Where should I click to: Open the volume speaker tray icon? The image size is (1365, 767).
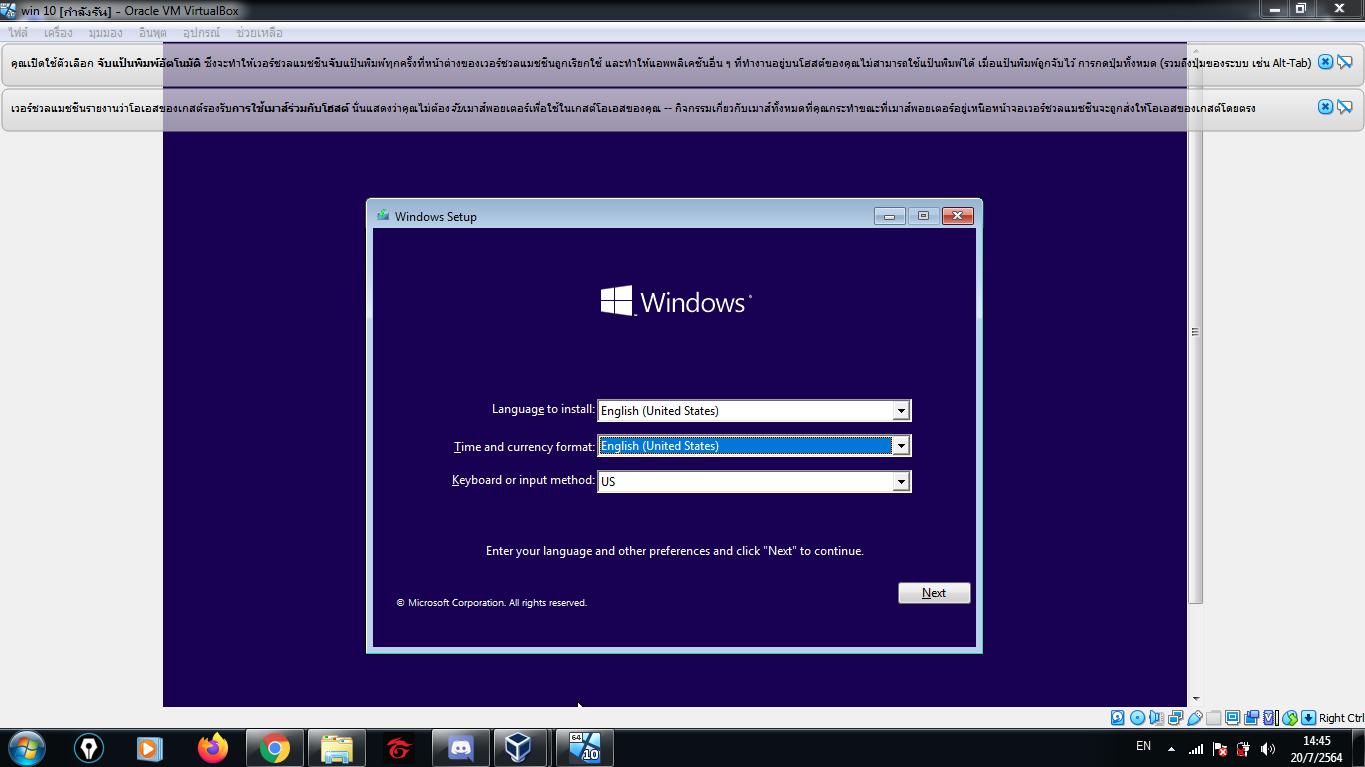point(1268,748)
